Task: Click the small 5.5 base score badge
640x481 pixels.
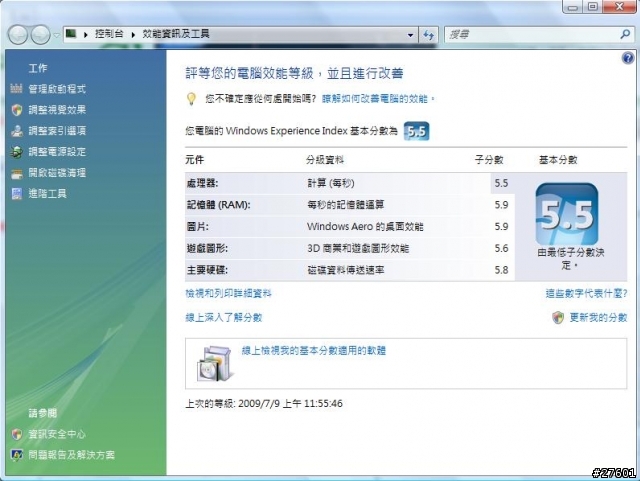Action: (x=416, y=131)
